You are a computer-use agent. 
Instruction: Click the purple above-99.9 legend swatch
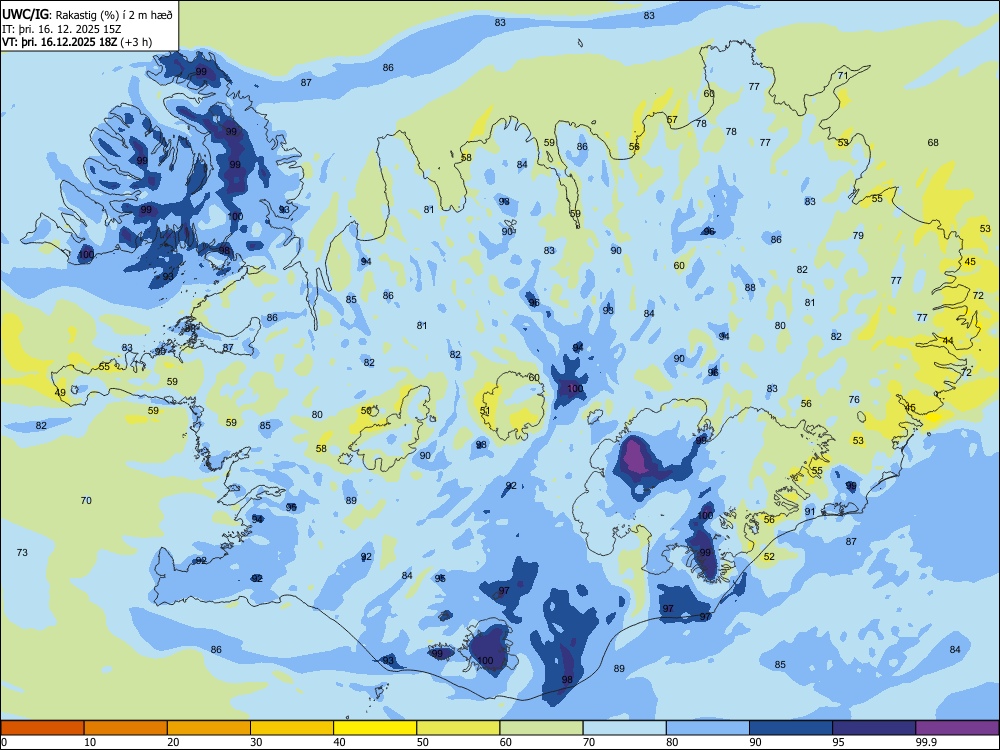(x=957, y=728)
